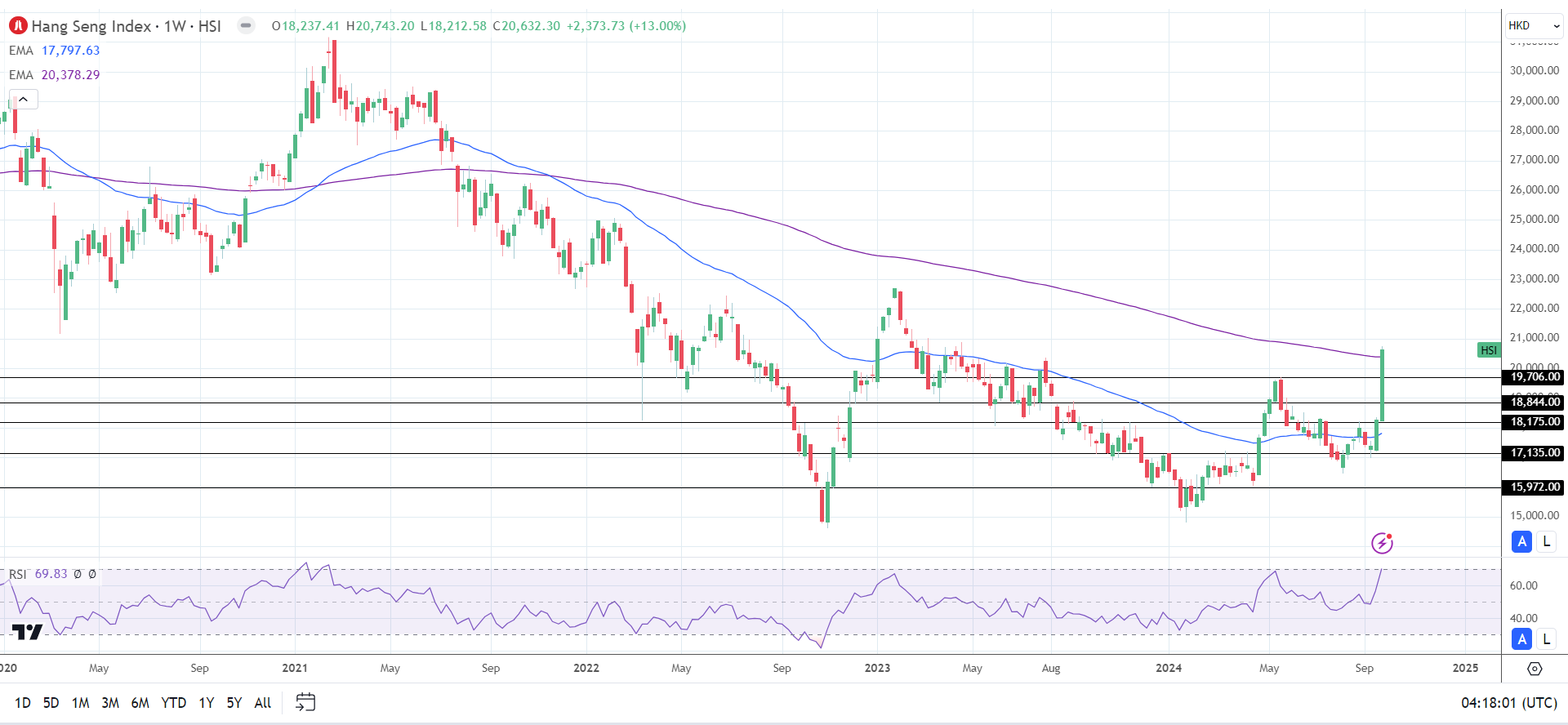Select the 15,972.00 horizontal line label
1568x725 pixels.
pyautogui.click(x=1535, y=487)
